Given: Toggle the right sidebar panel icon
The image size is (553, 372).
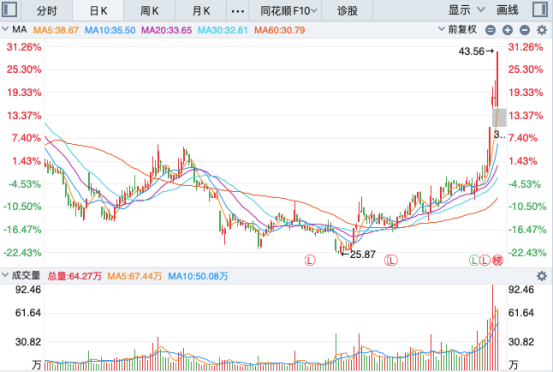Looking at the screenshot, I should click(540, 10).
